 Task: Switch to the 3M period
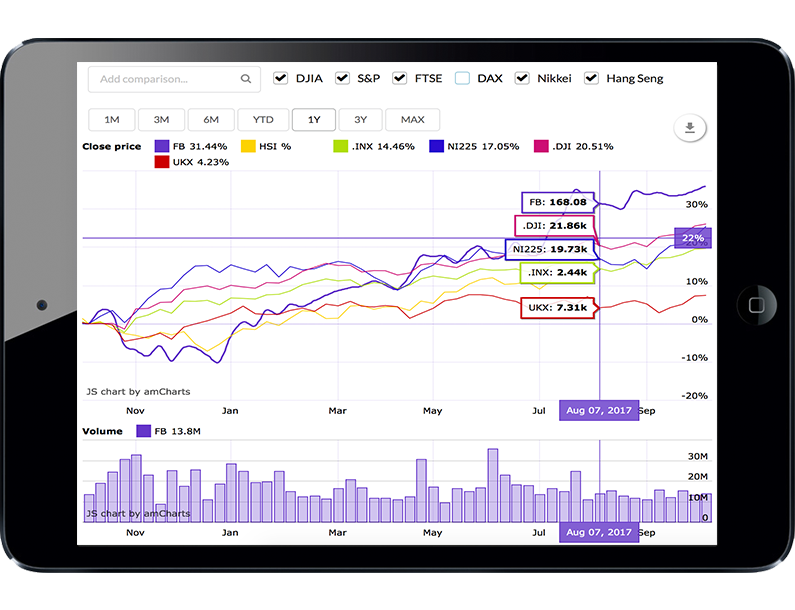point(161,120)
